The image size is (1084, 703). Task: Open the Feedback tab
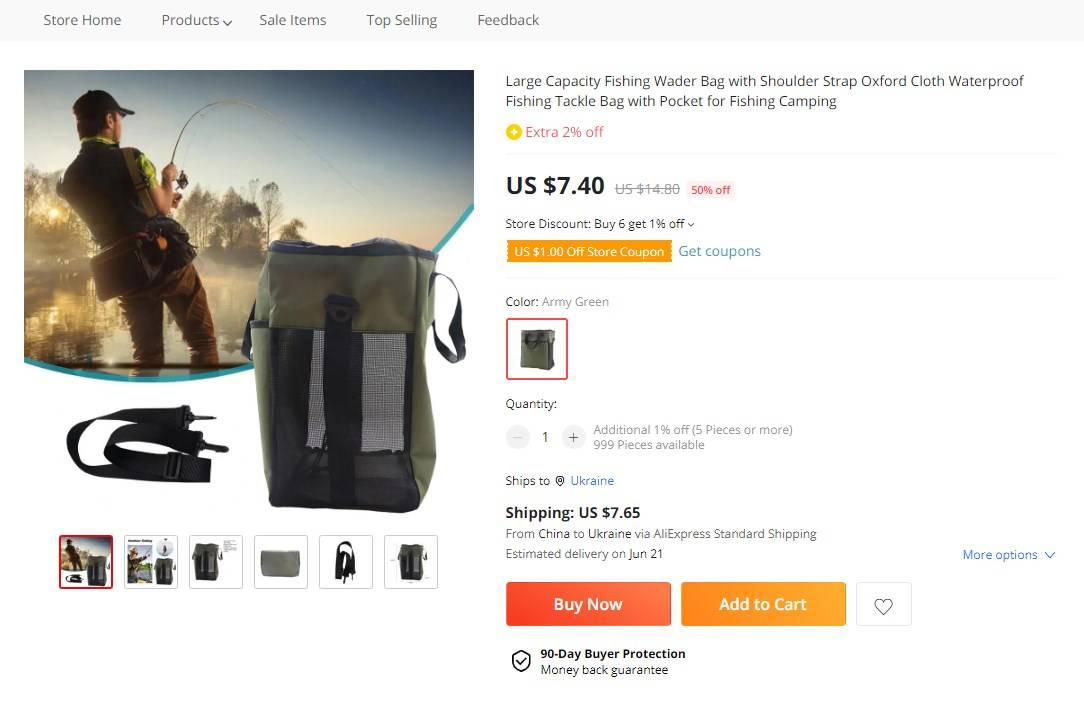pos(508,20)
